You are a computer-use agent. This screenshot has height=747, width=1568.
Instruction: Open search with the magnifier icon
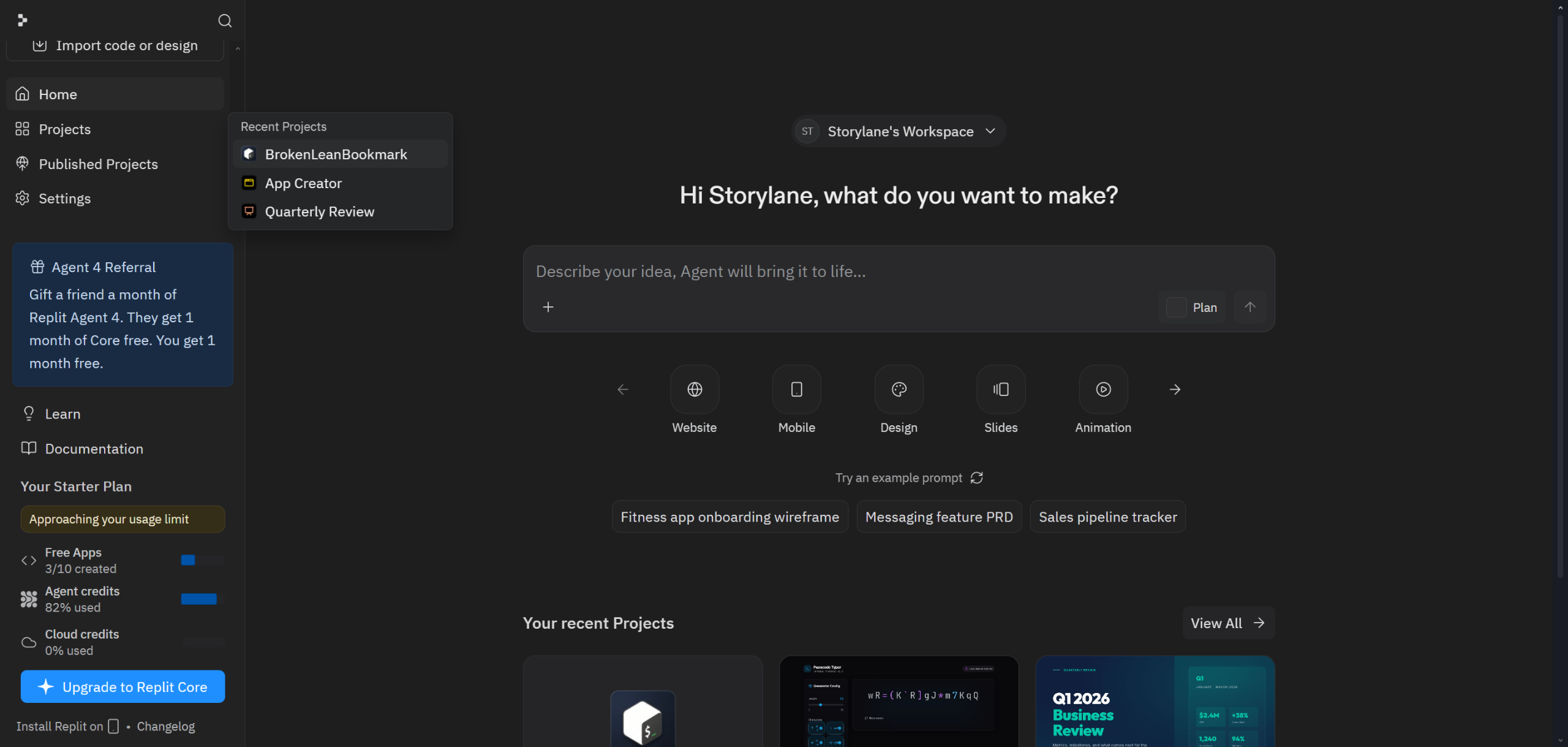click(x=225, y=21)
